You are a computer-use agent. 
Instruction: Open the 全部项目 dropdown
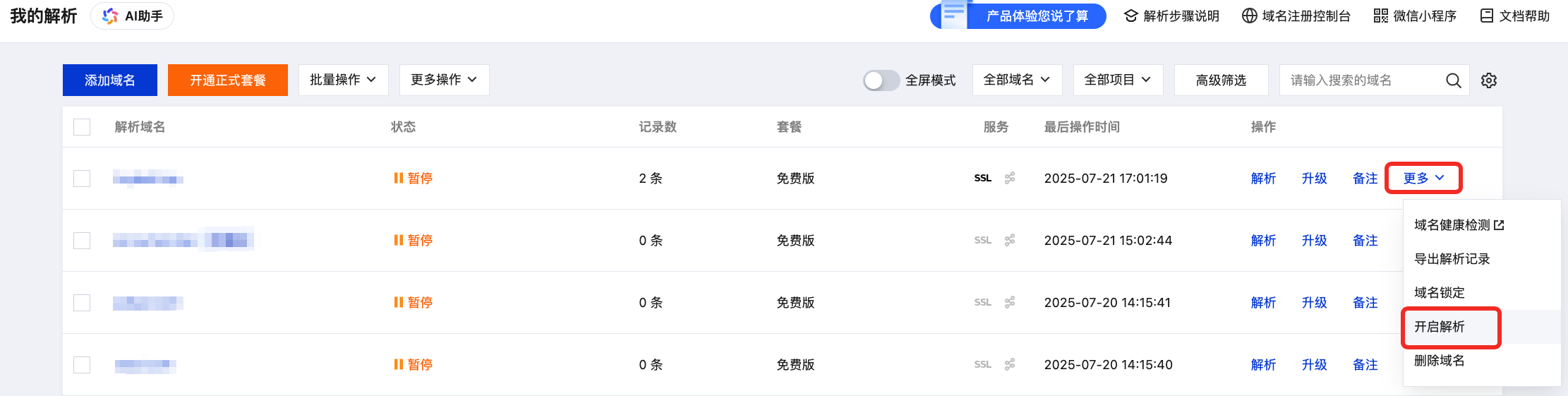coord(1117,80)
